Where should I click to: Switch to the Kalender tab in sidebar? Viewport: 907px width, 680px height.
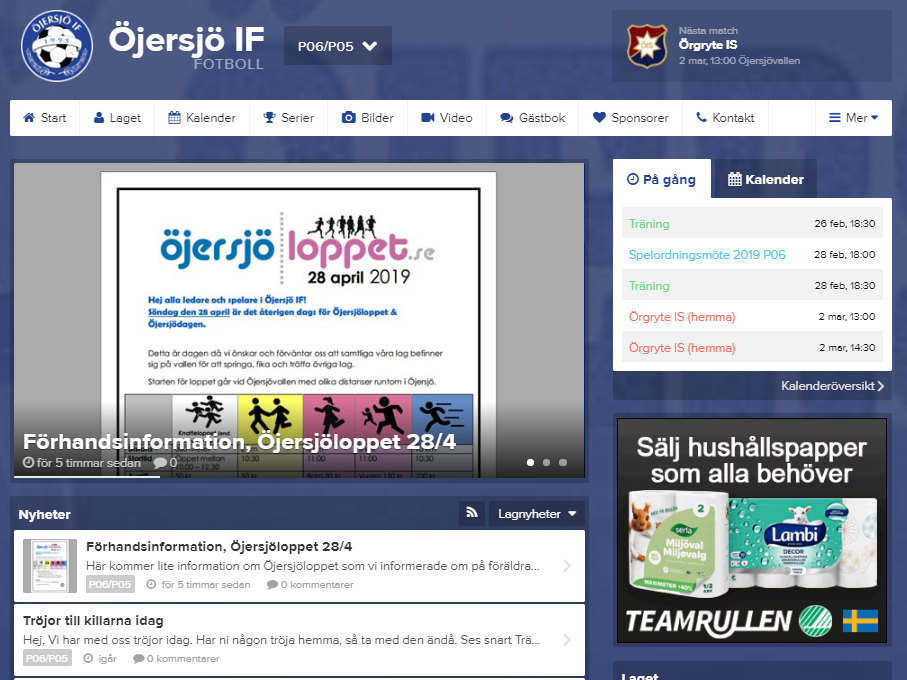(766, 180)
